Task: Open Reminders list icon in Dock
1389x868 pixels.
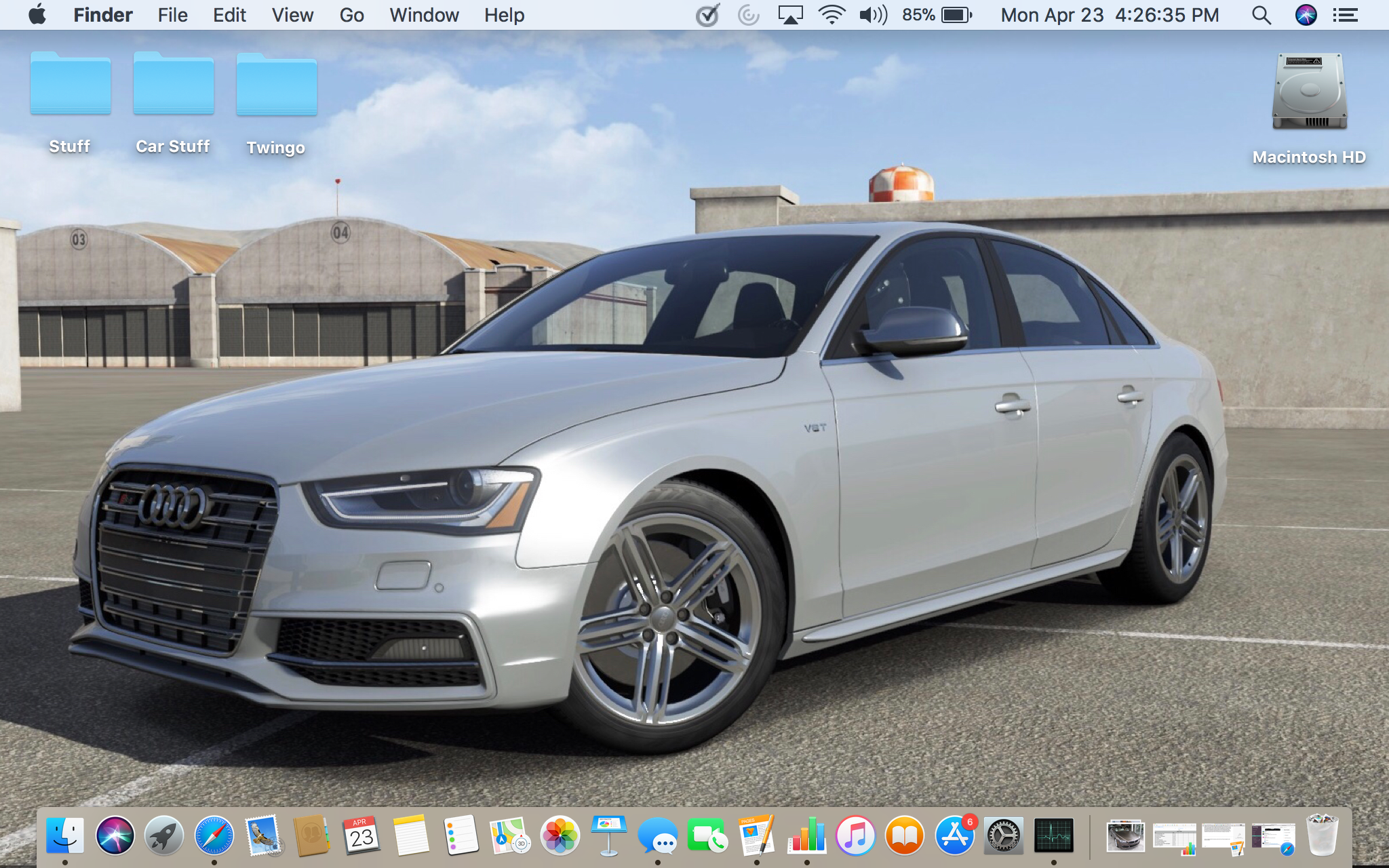Action: click(461, 835)
